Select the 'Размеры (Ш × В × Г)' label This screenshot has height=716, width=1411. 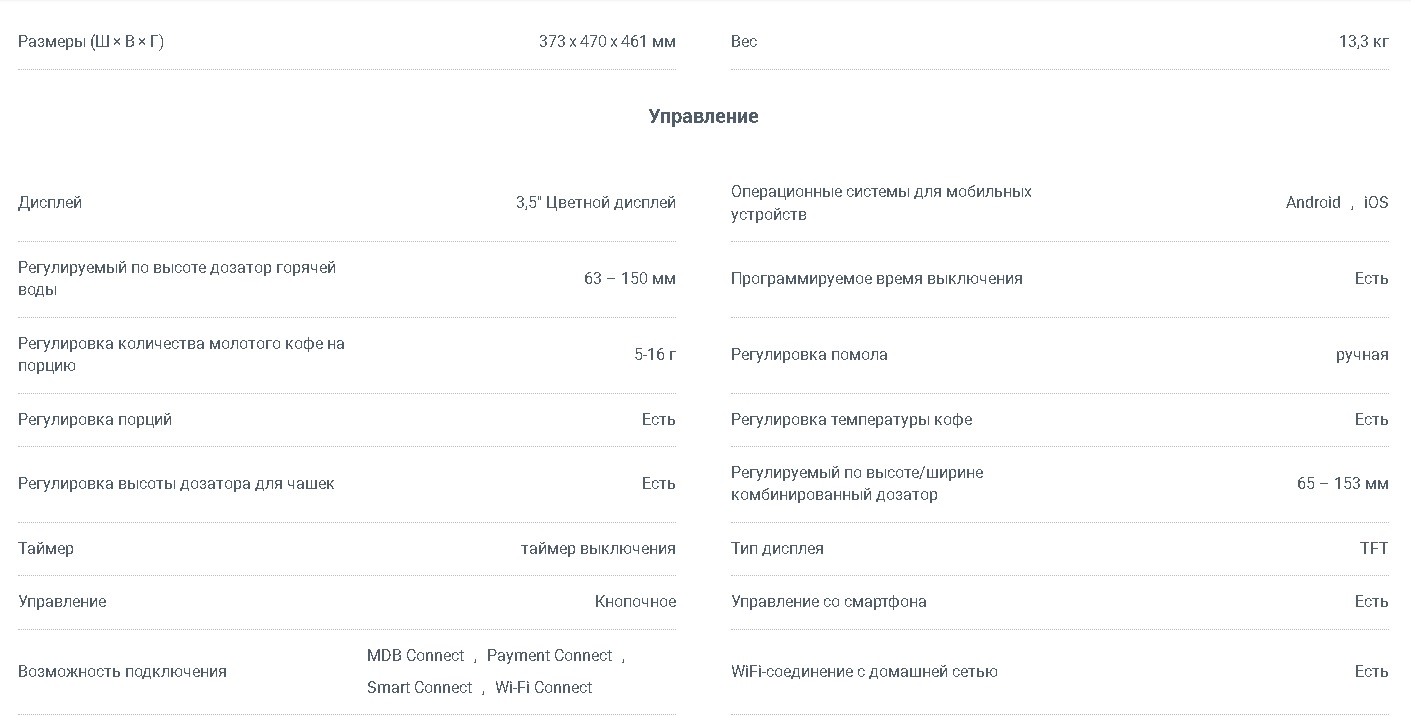click(x=91, y=42)
